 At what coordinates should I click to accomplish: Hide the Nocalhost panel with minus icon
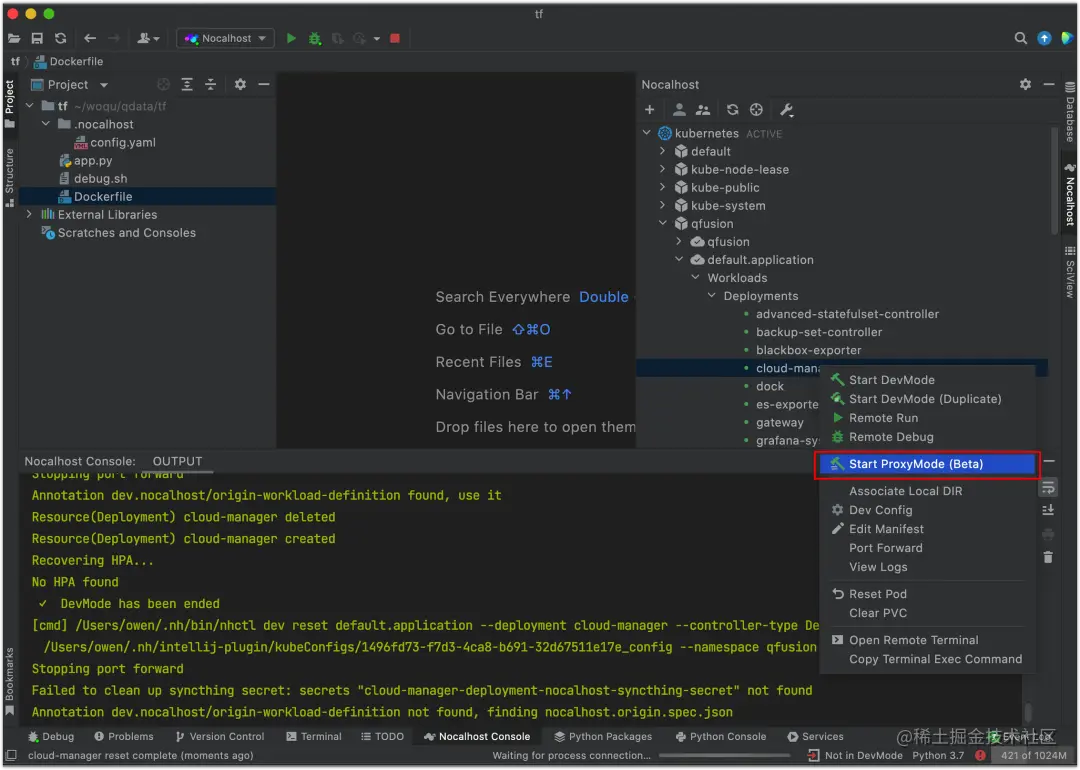point(1048,84)
